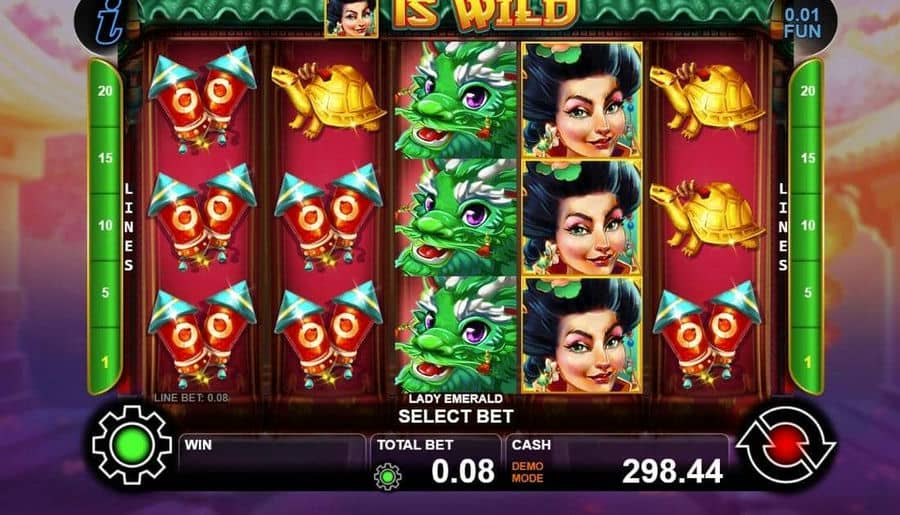Screen dimensions: 900x515
Task: Click the Cash balance 298.44
Action: click(672, 471)
